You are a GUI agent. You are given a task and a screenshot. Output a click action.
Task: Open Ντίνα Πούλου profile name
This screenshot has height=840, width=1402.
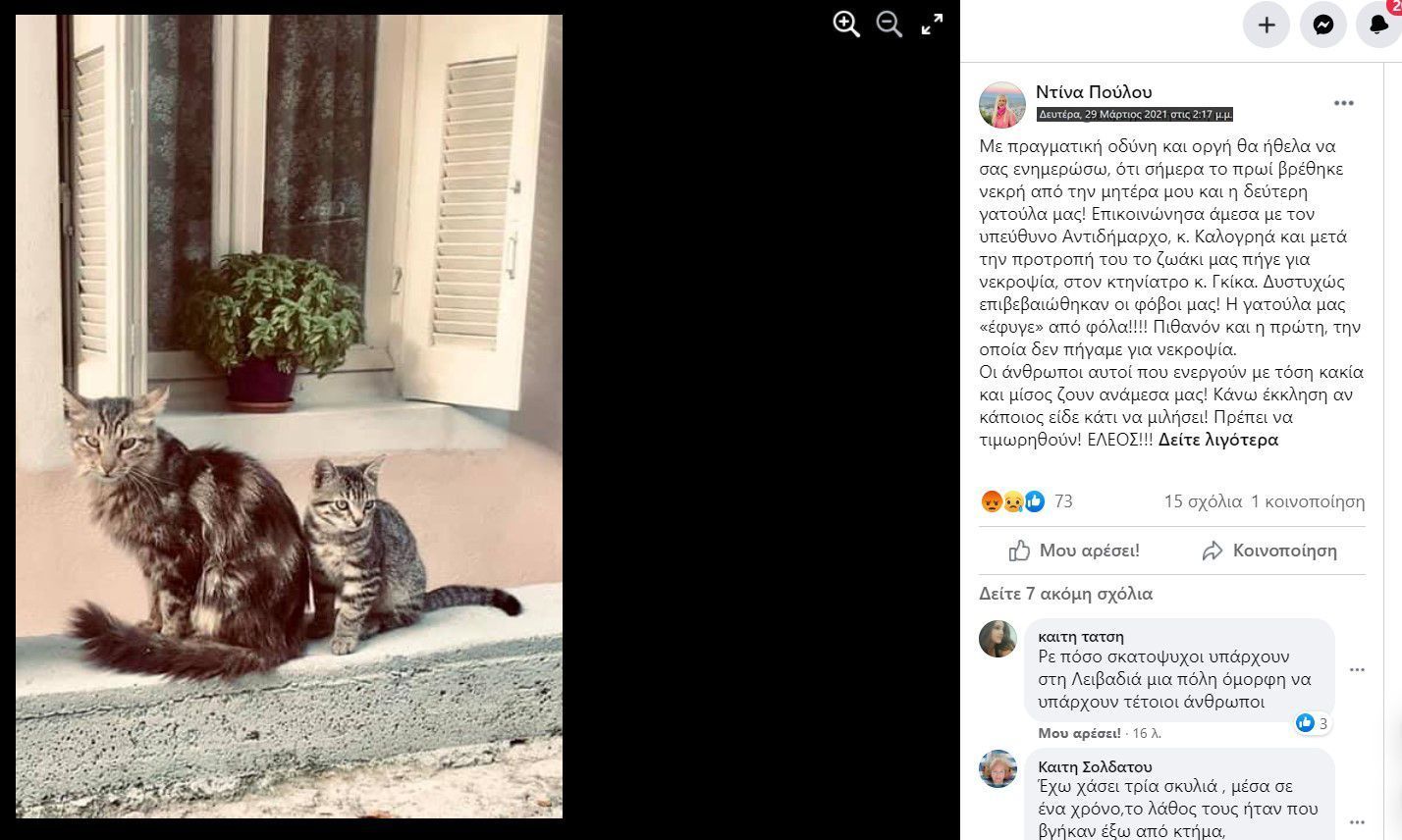coord(1094,92)
